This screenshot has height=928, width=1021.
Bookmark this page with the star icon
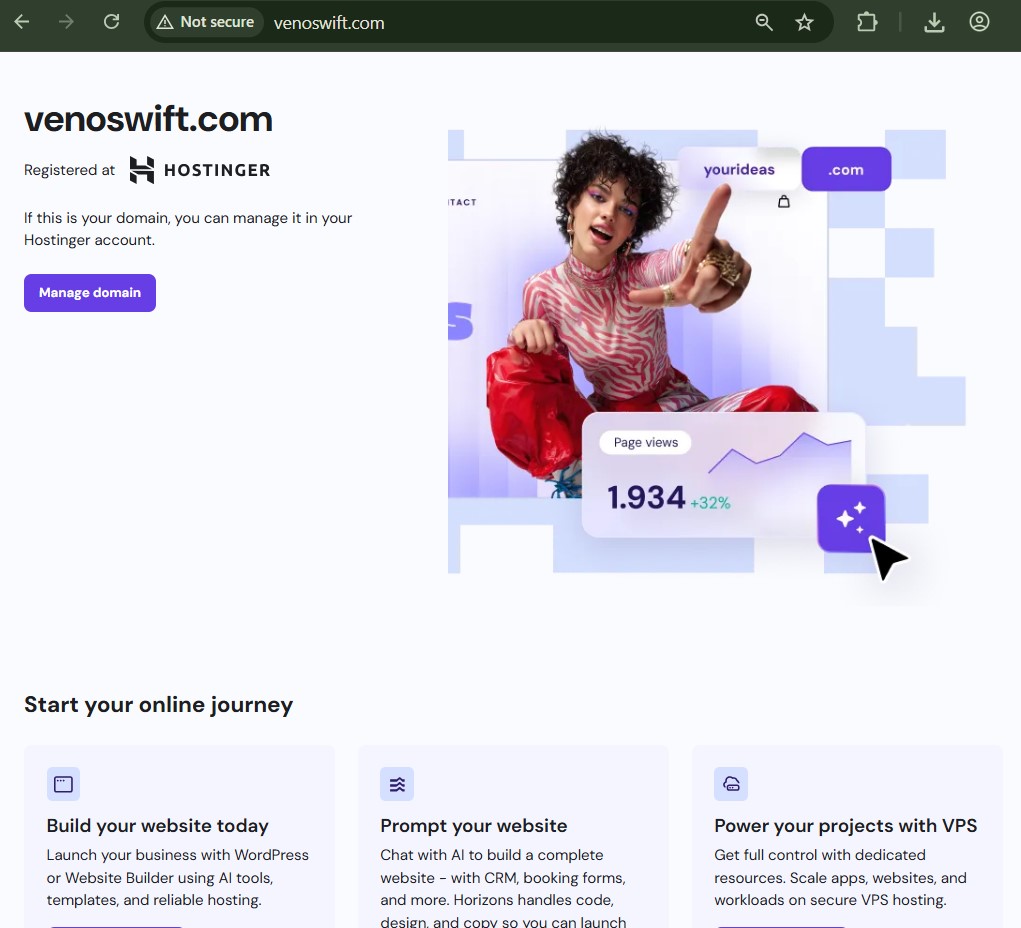(x=805, y=21)
